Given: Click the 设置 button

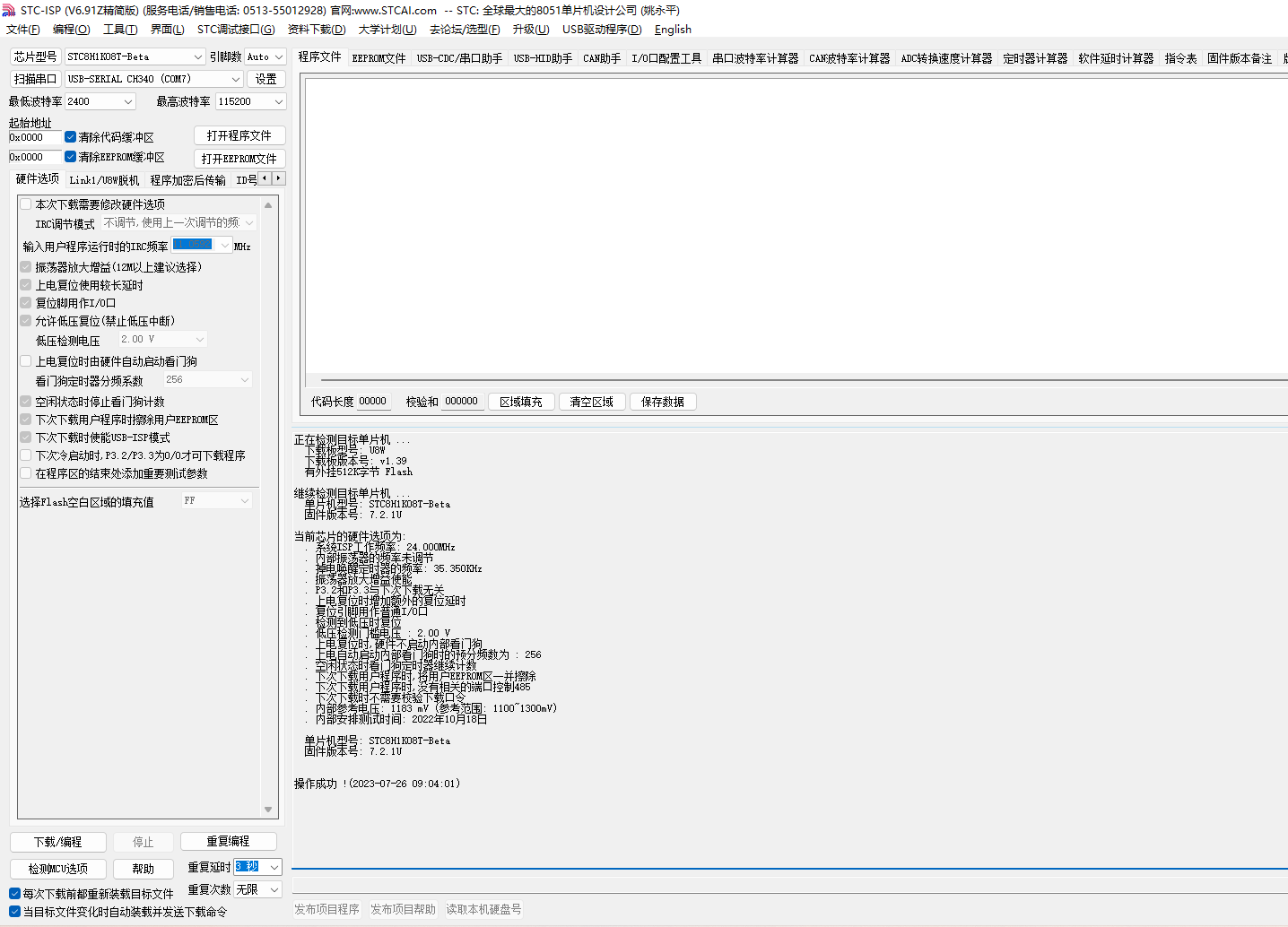Looking at the screenshot, I should point(266,79).
